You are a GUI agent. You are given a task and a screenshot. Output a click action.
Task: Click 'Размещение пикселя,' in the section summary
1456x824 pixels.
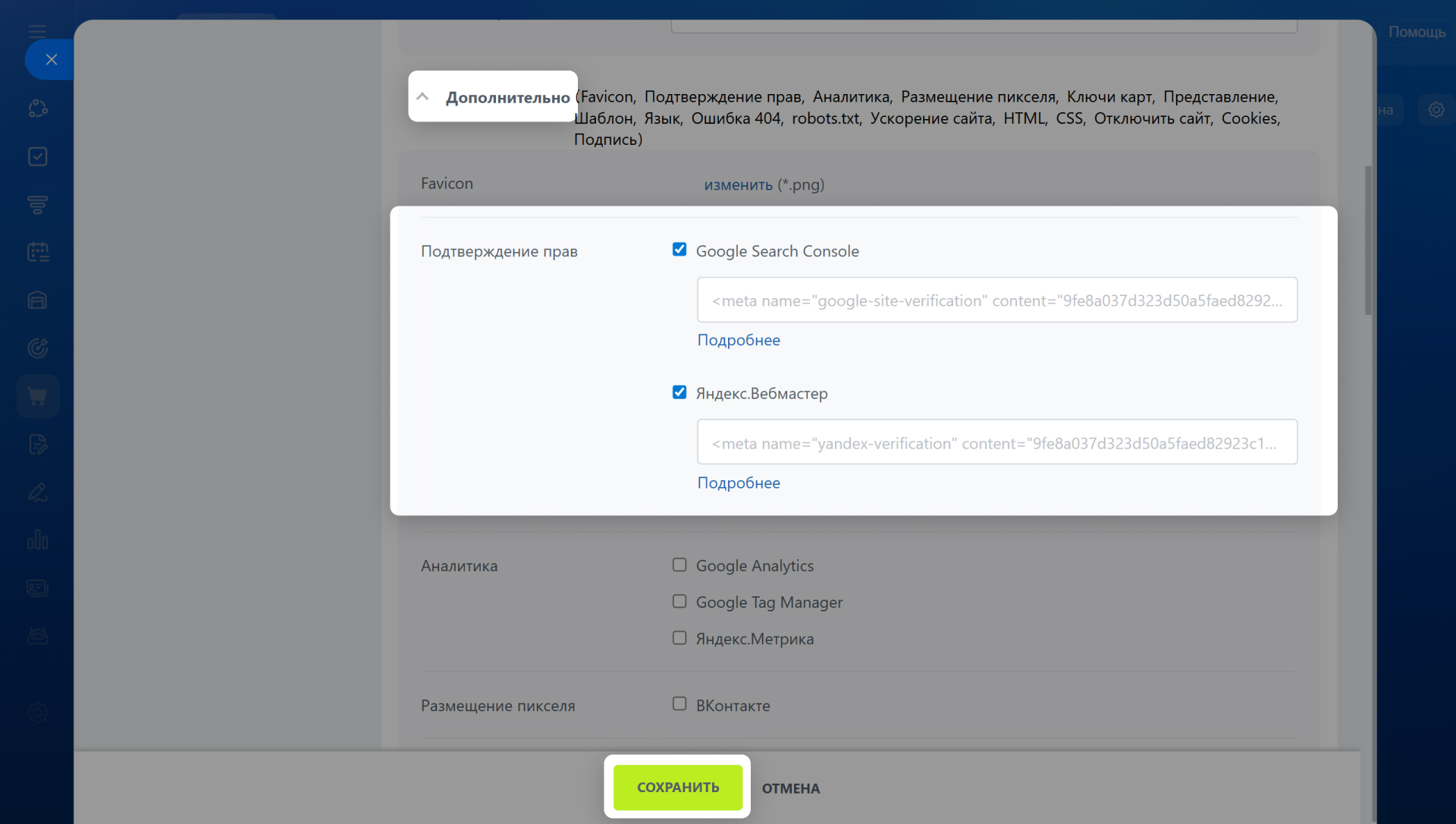[x=979, y=97]
